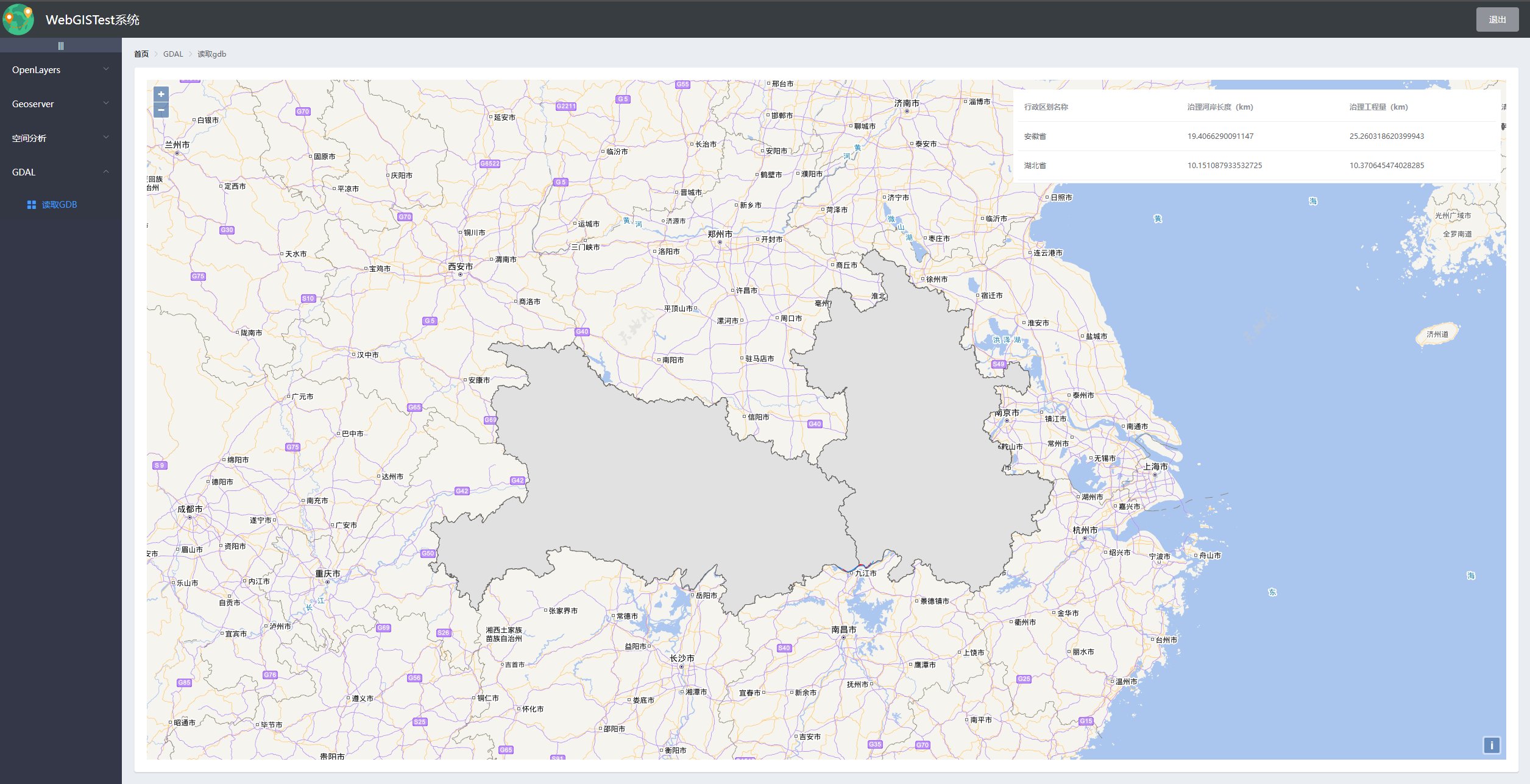Image resolution: width=1530 pixels, height=784 pixels.
Task: Zoom out the map with minus button
Action: 161,110
